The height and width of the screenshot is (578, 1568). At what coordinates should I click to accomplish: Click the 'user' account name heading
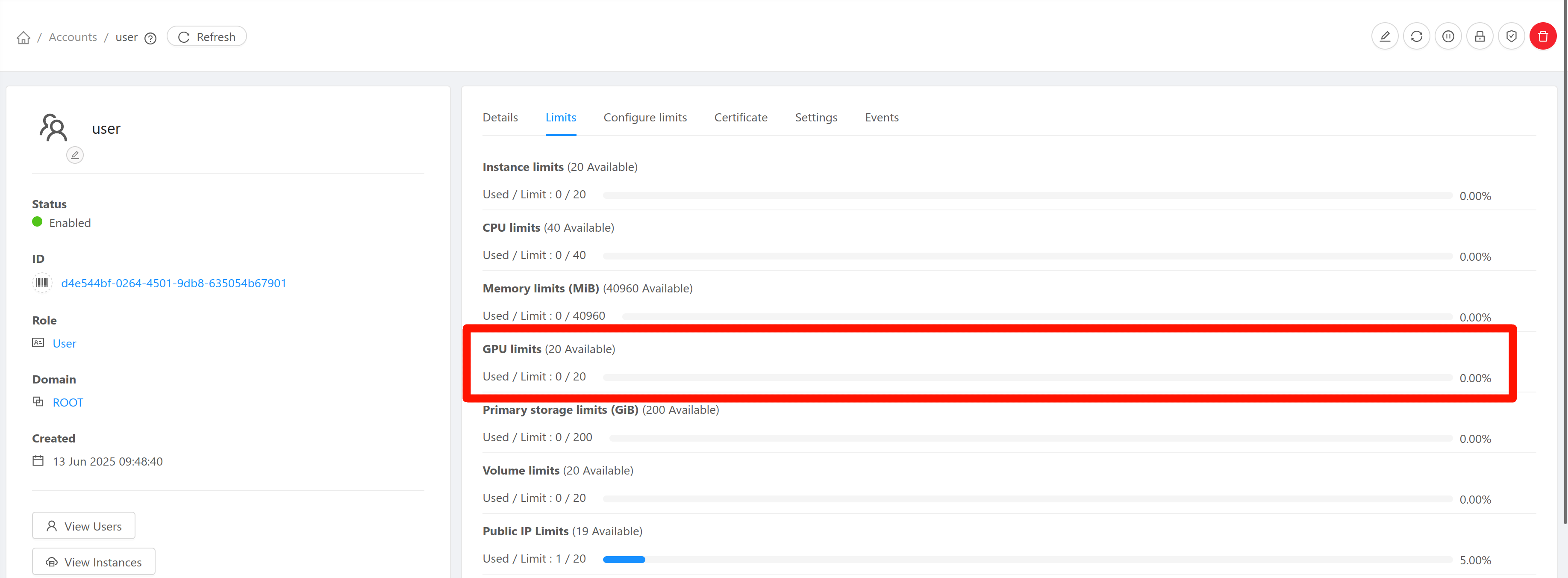(x=106, y=129)
